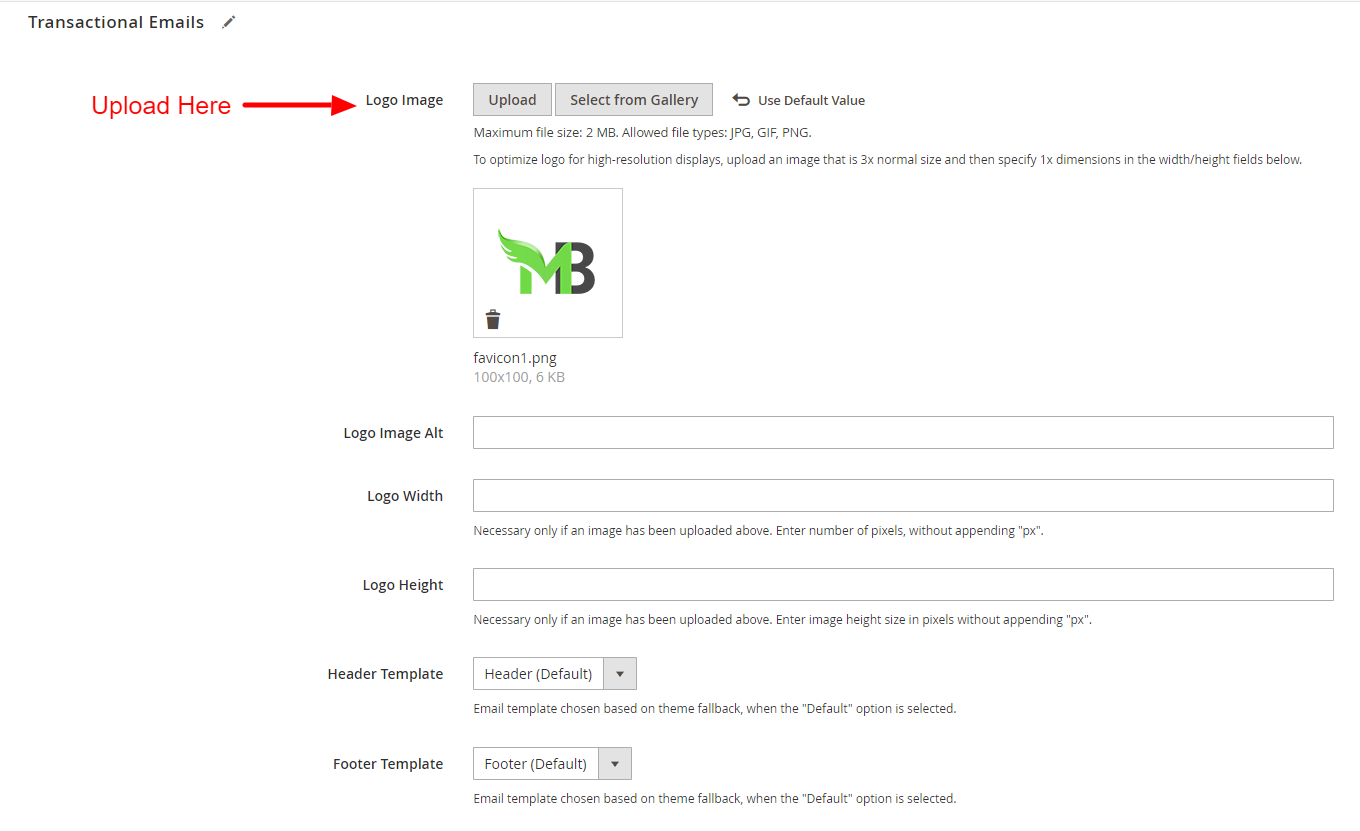Screen dimensions: 1360x831
Task: Click Use Default Value link
Action: (x=811, y=100)
